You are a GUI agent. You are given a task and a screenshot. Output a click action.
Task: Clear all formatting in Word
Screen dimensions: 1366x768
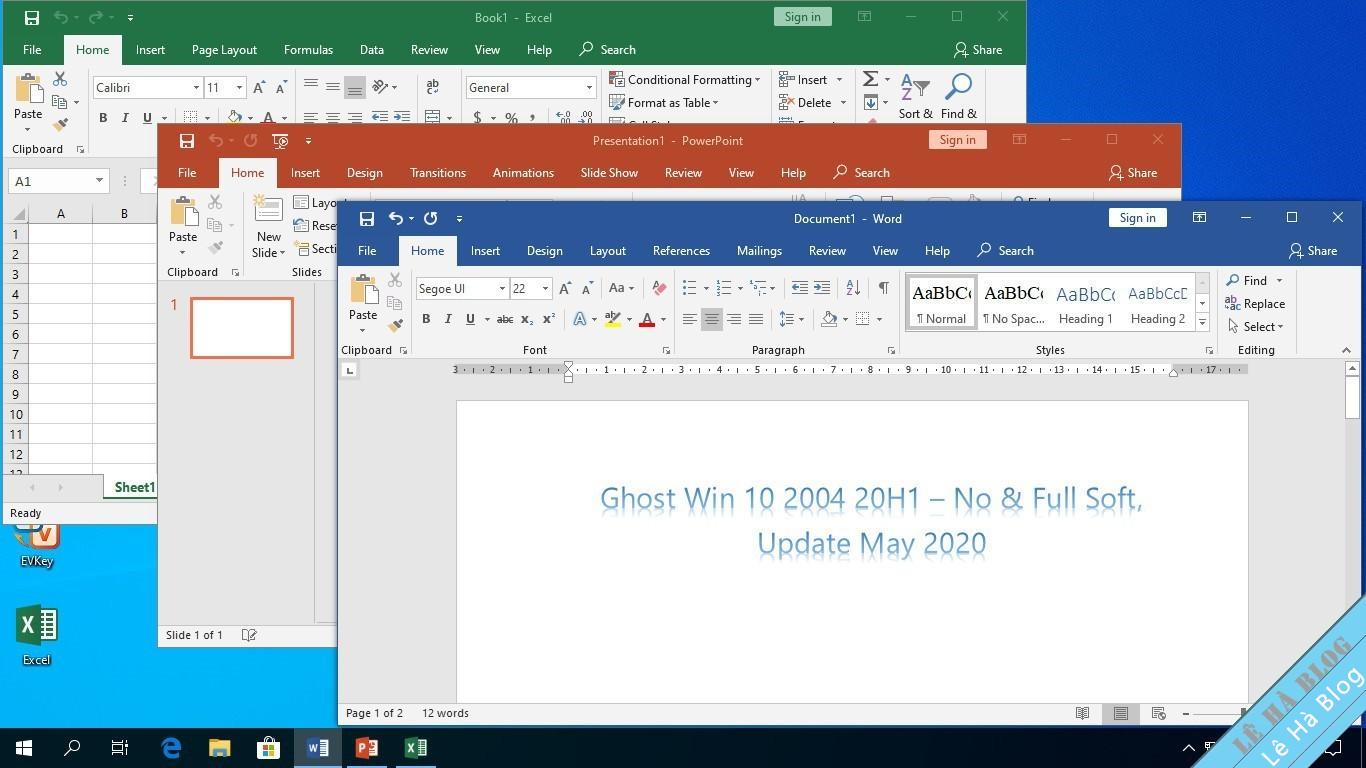659,289
